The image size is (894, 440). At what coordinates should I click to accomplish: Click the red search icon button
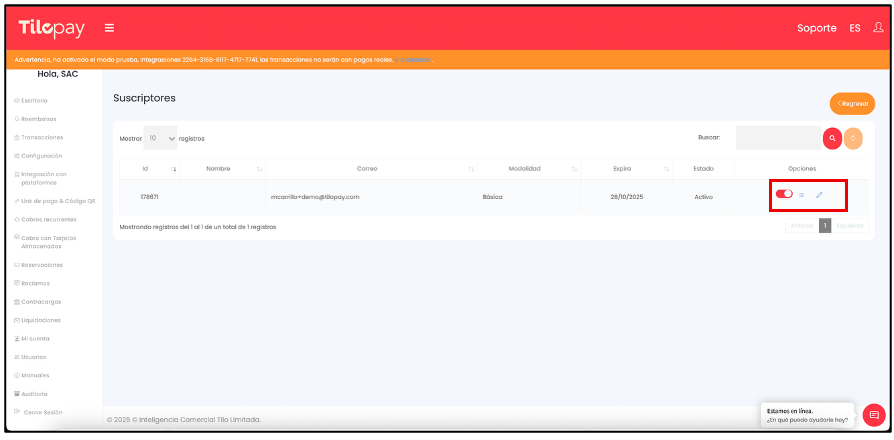coord(832,138)
